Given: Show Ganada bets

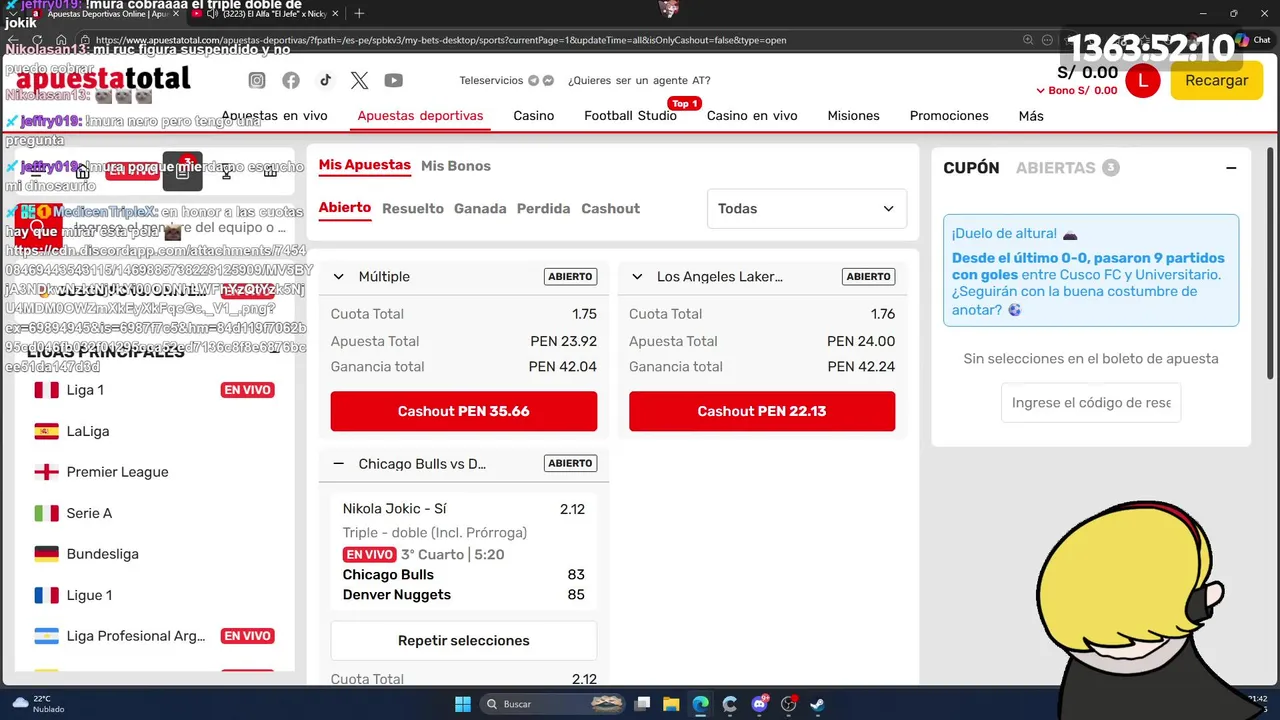Looking at the screenshot, I should 480,209.
